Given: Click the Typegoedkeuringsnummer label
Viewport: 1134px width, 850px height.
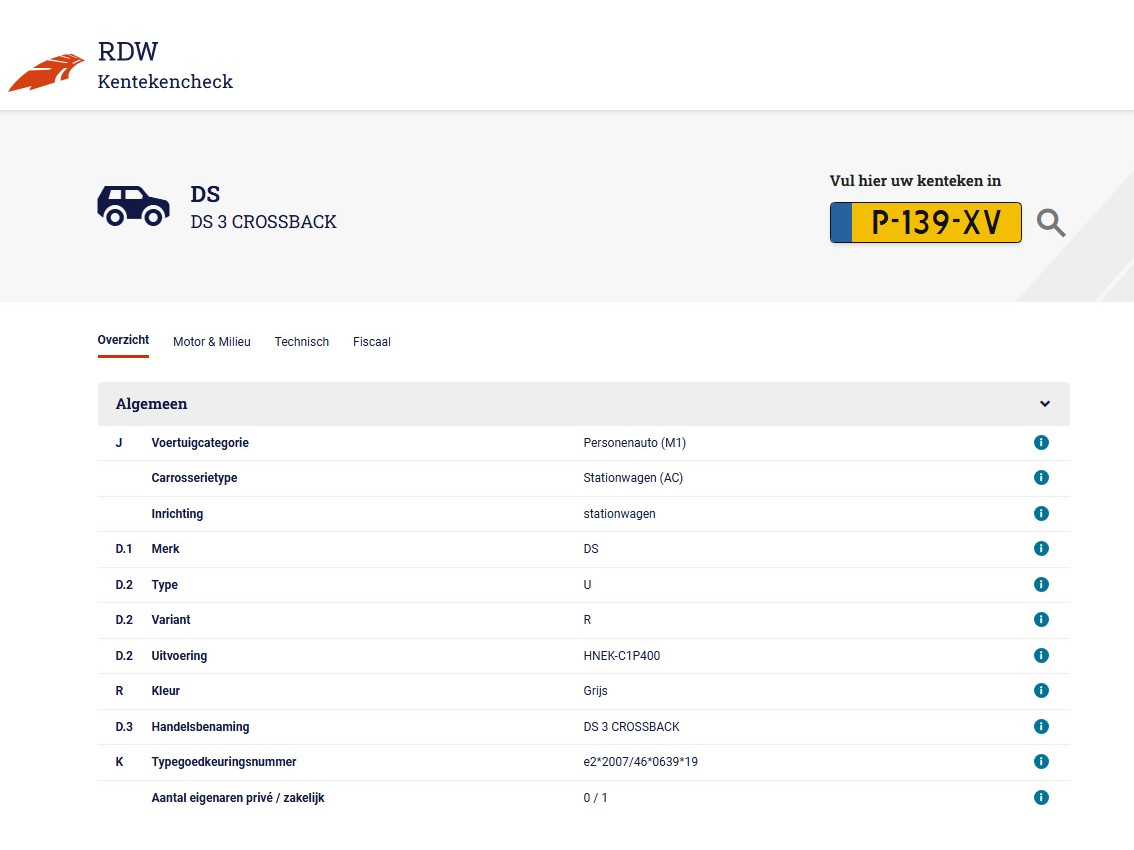Looking at the screenshot, I should pyautogui.click(x=223, y=762).
